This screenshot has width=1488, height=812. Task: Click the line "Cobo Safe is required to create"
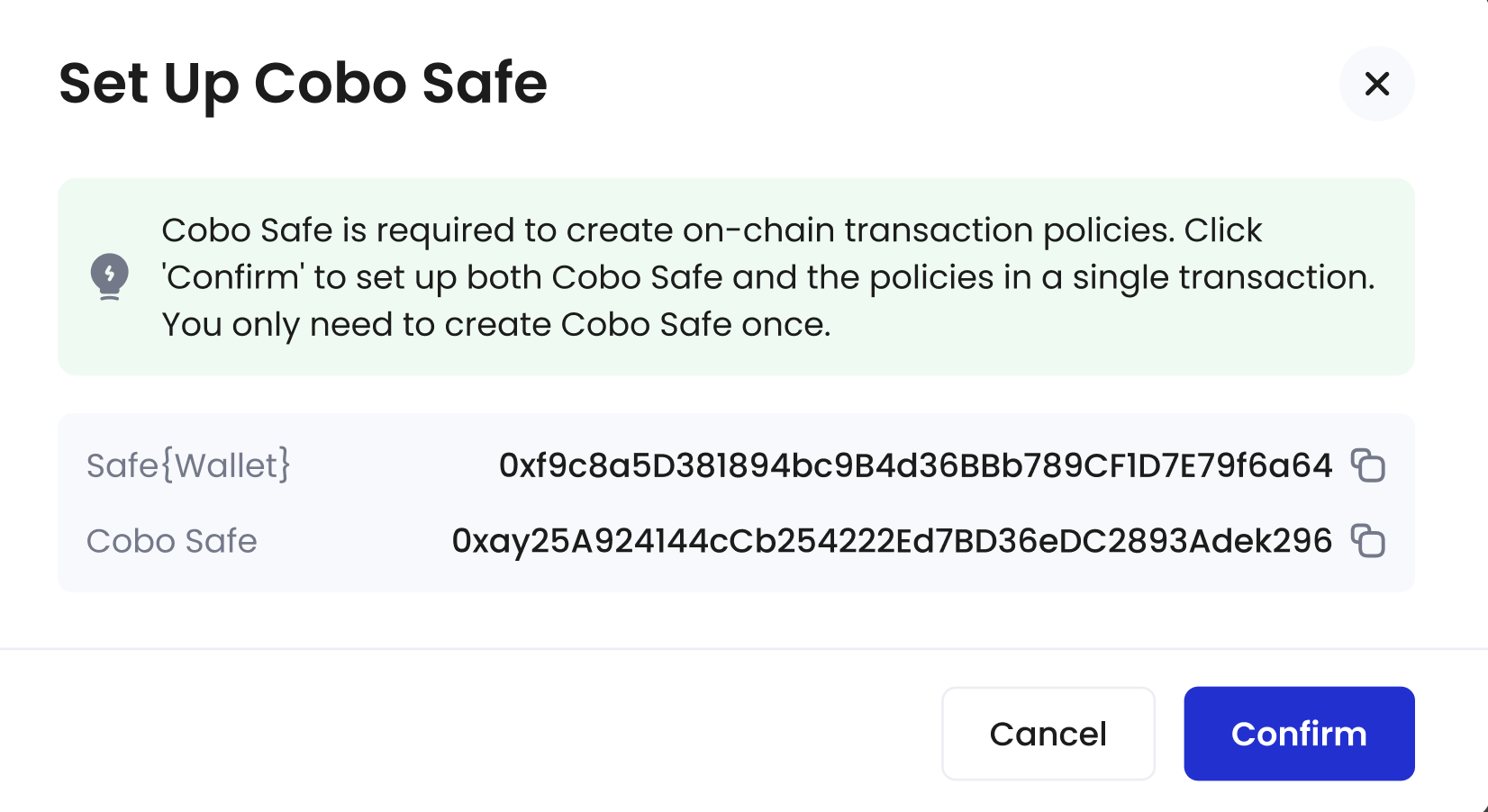pos(712,230)
